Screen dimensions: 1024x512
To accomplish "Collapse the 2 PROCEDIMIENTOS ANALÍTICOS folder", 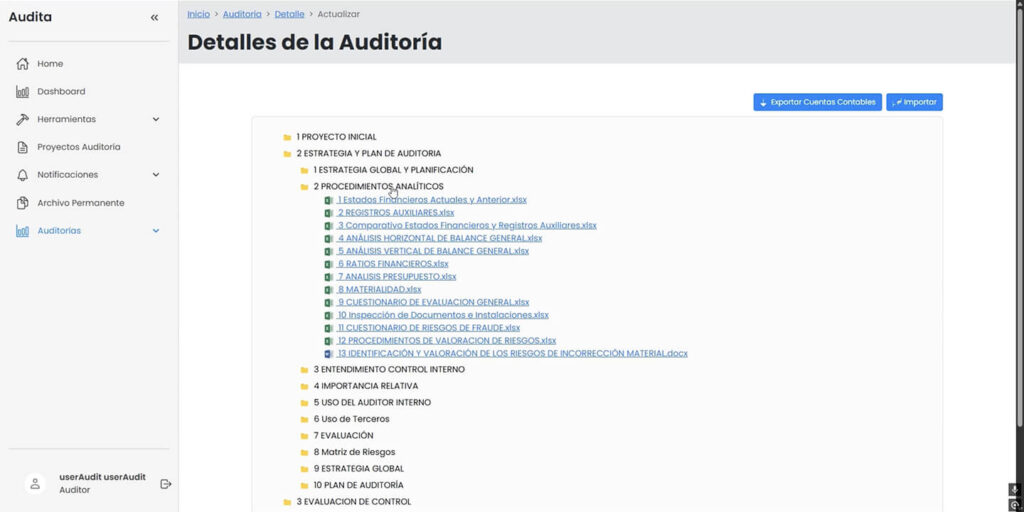I will tap(305, 187).
